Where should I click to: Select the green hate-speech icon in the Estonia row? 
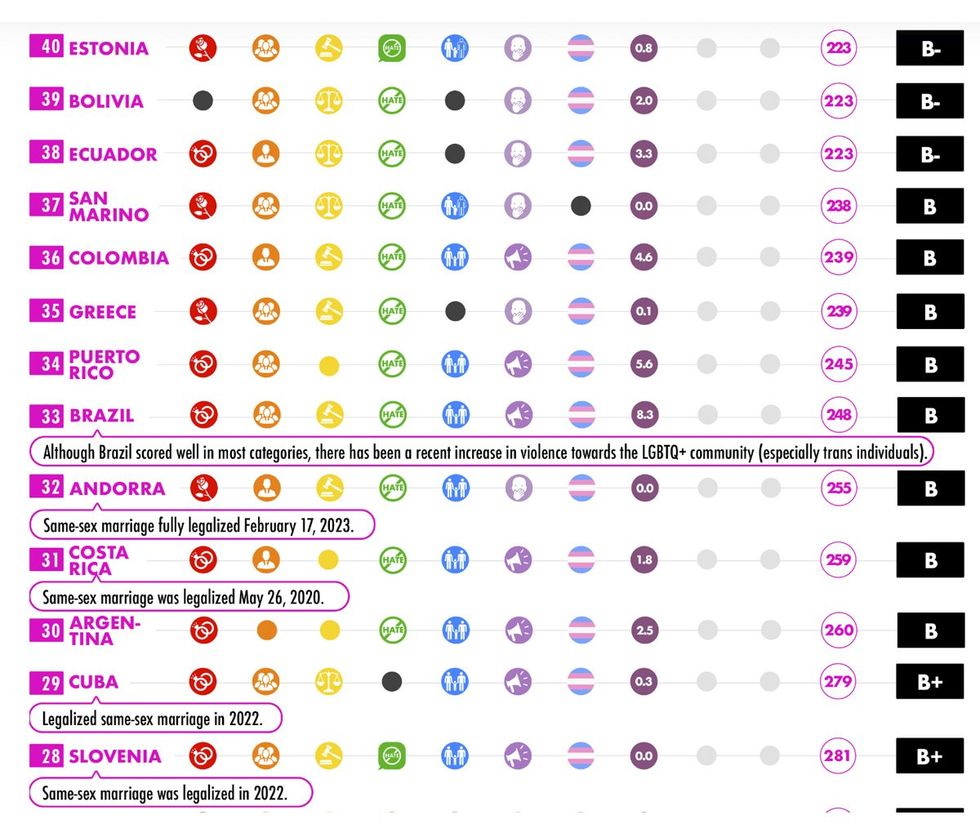point(392,47)
